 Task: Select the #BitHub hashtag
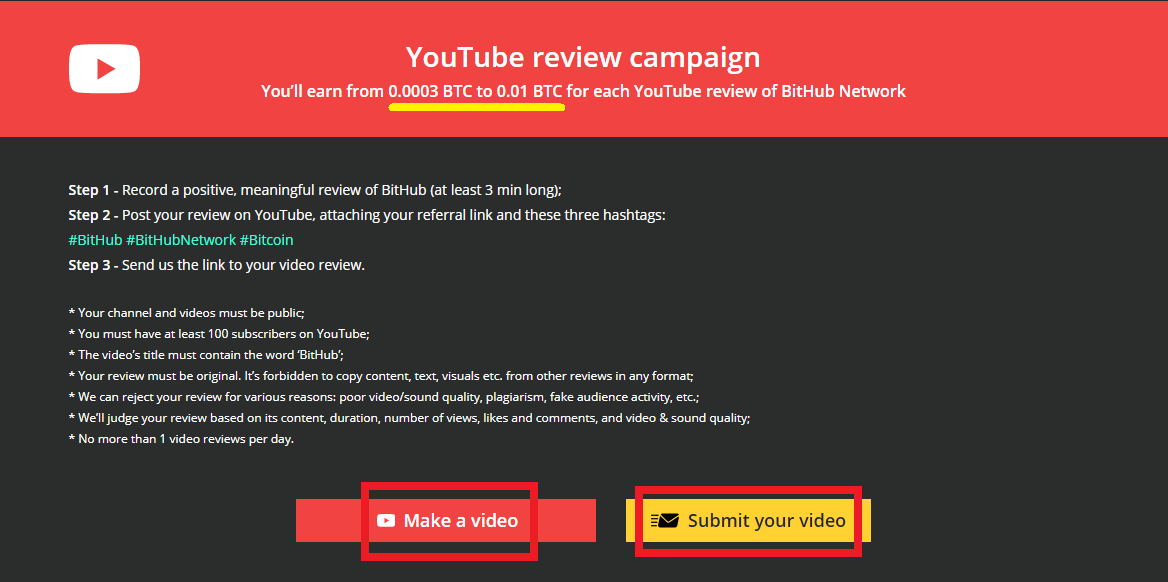(x=95, y=241)
